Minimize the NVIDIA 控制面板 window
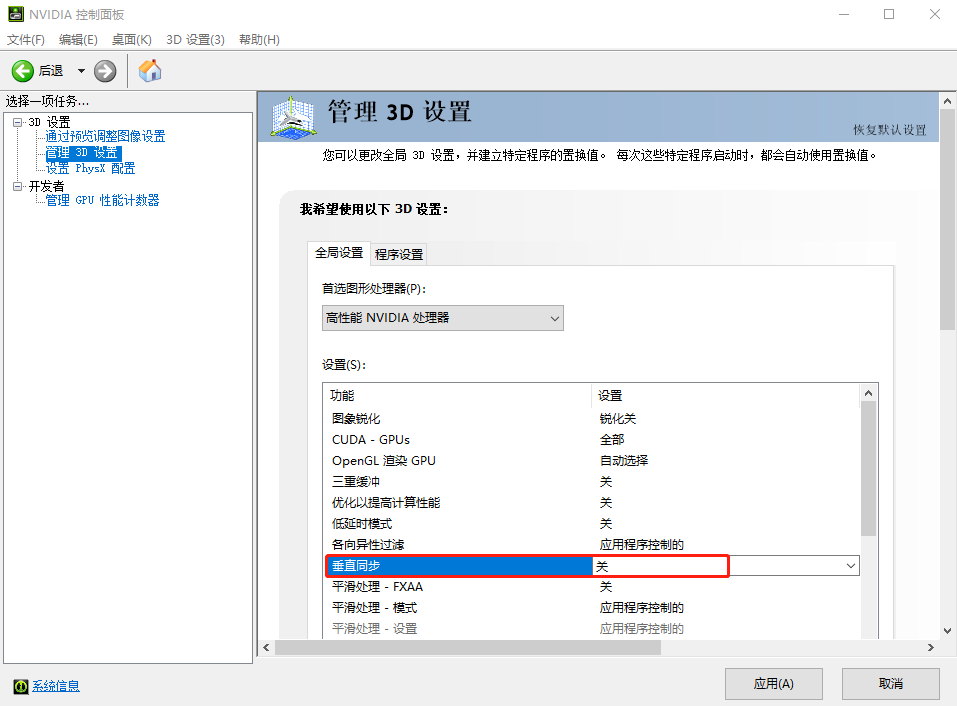957x706 pixels. pyautogui.click(x=844, y=14)
